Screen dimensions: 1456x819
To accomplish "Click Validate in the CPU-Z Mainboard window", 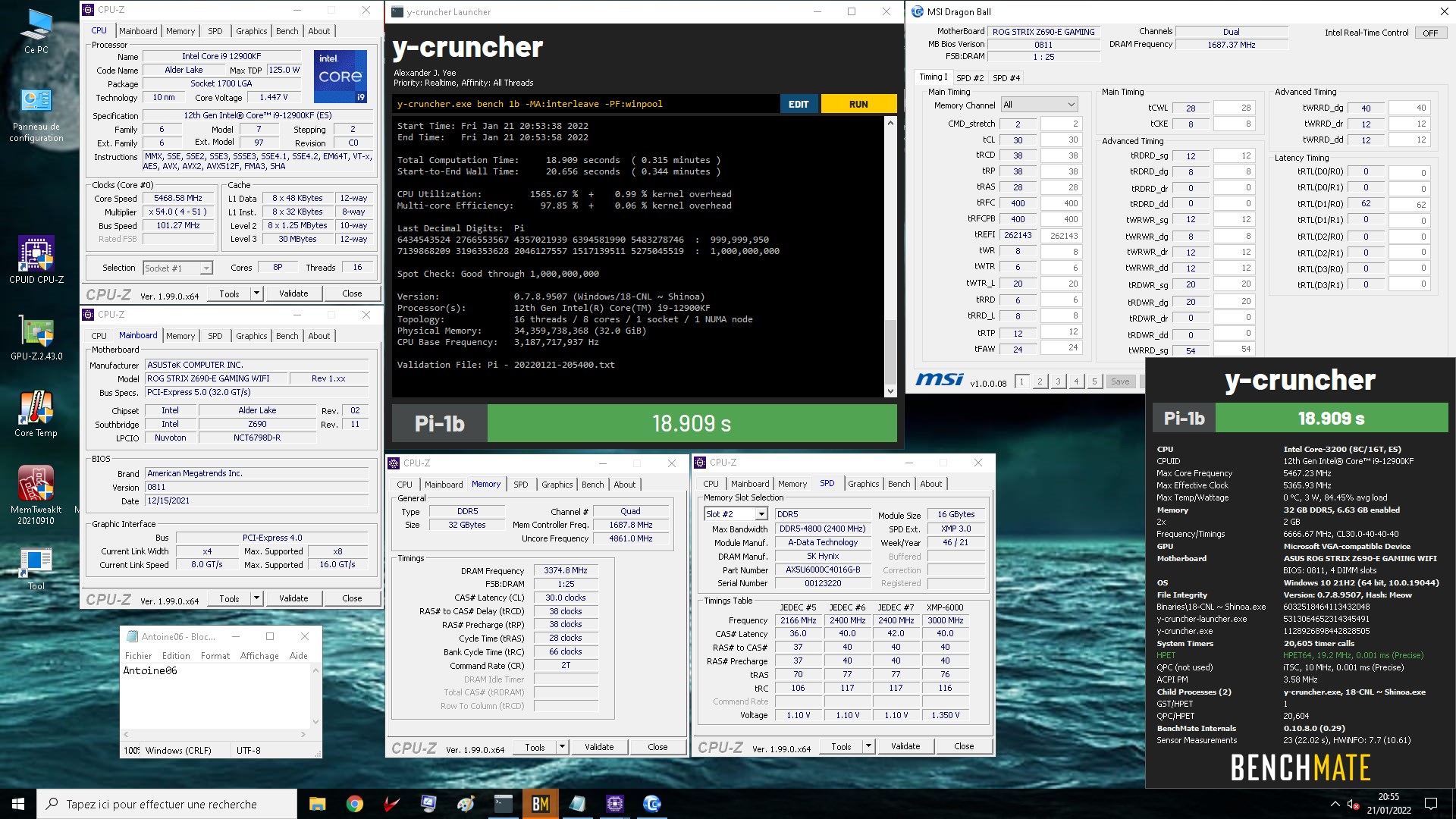I will pos(293,598).
